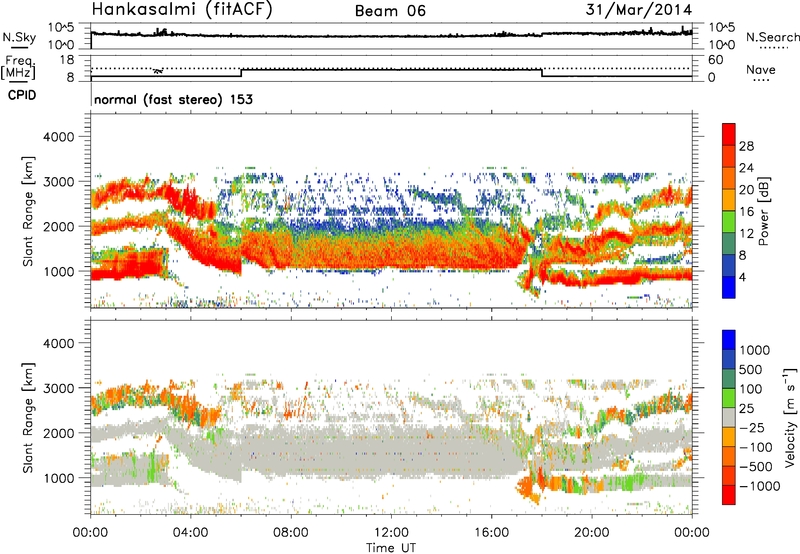Click the '1000' tick on Velocity colorbar
Image resolution: width=800 pixels, height=554 pixels.
tap(754, 350)
